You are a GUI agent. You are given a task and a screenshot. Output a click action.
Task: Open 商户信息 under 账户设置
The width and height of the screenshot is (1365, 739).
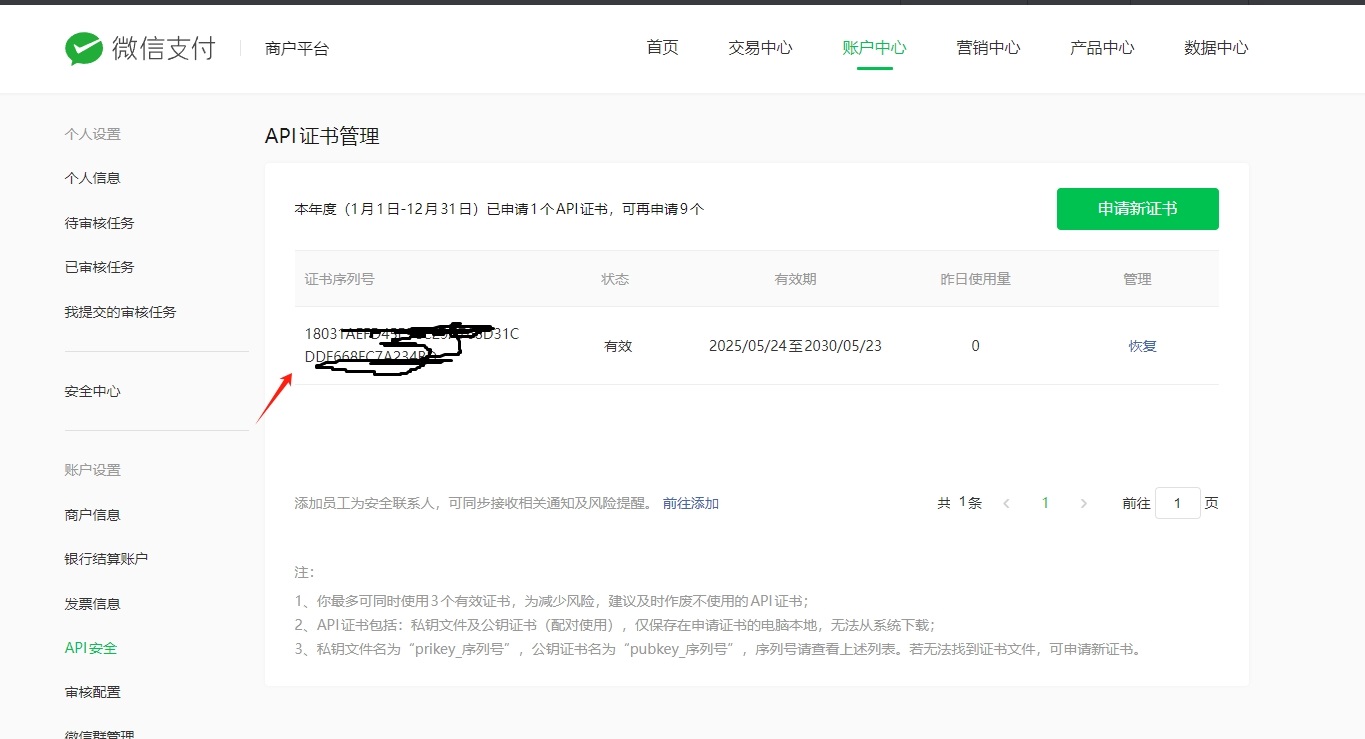tap(92, 515)
